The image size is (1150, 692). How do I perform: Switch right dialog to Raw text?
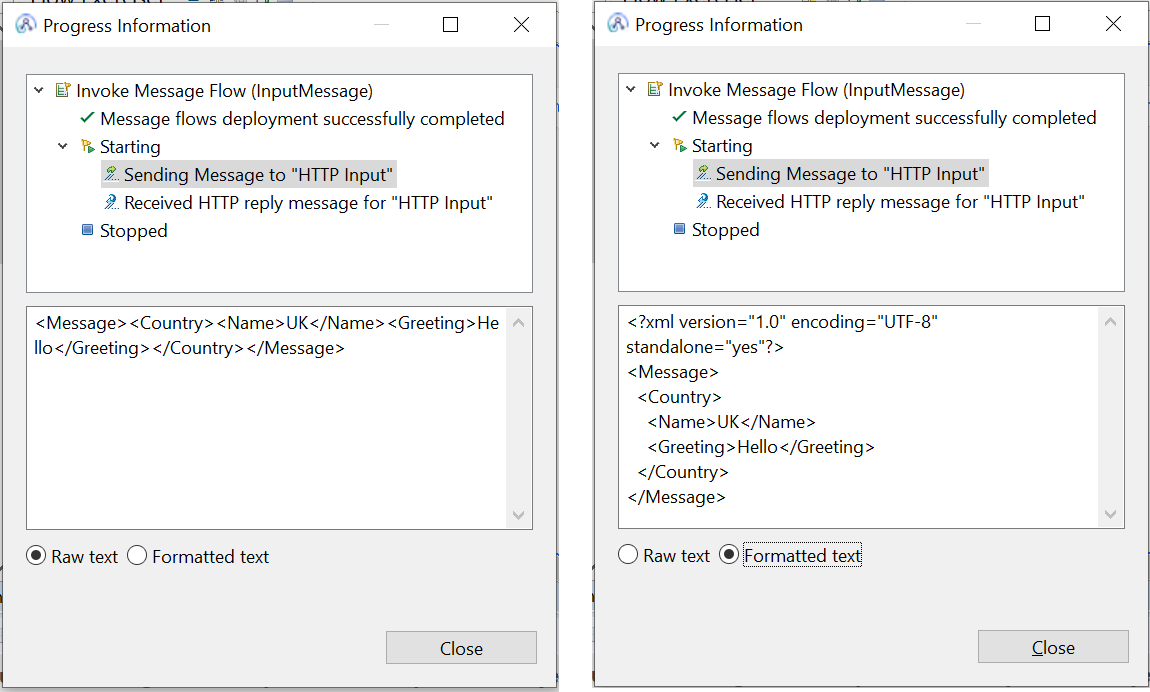point(628,553)
